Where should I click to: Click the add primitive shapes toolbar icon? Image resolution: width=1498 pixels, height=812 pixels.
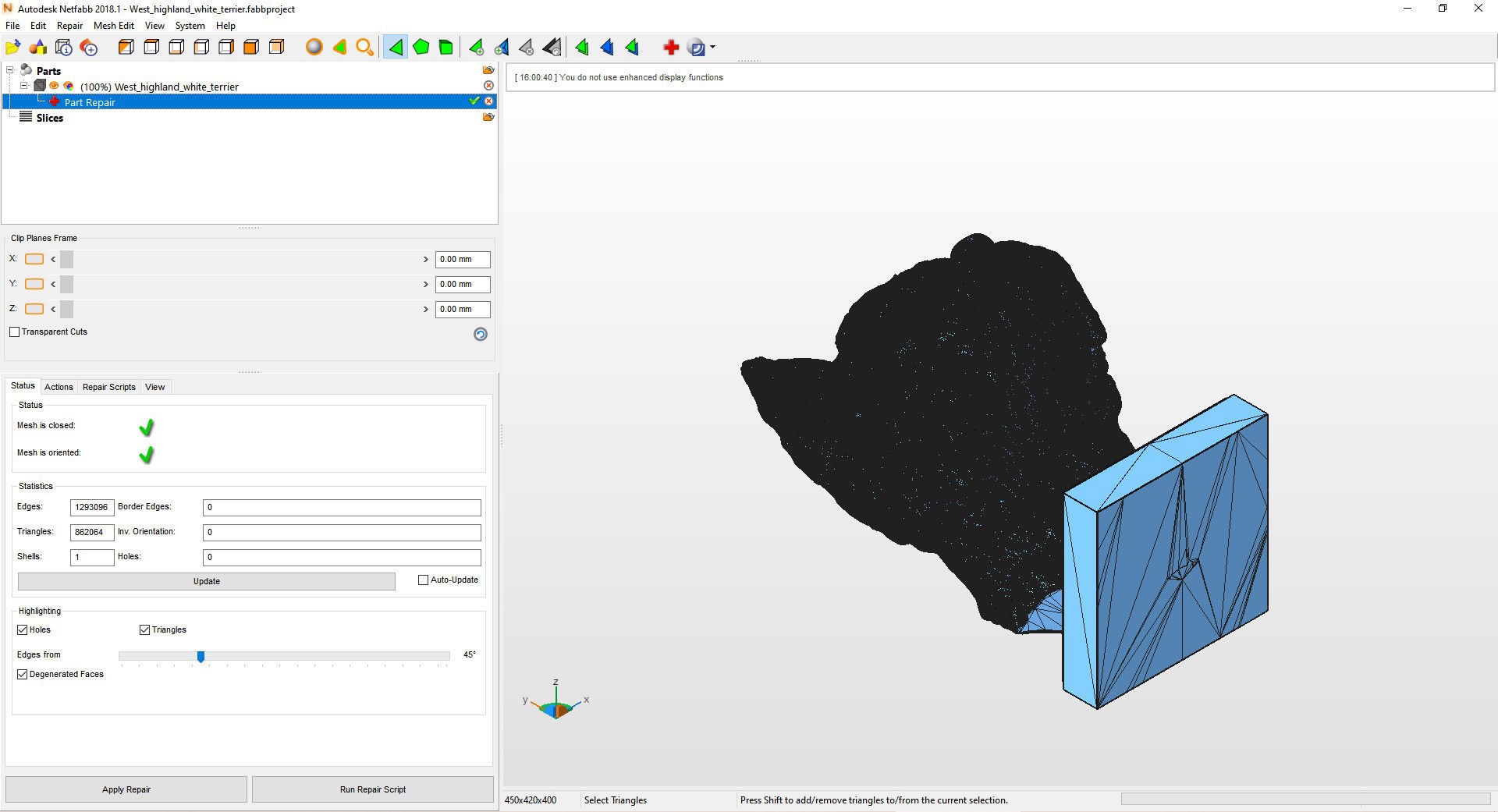(x=38, y=48)
